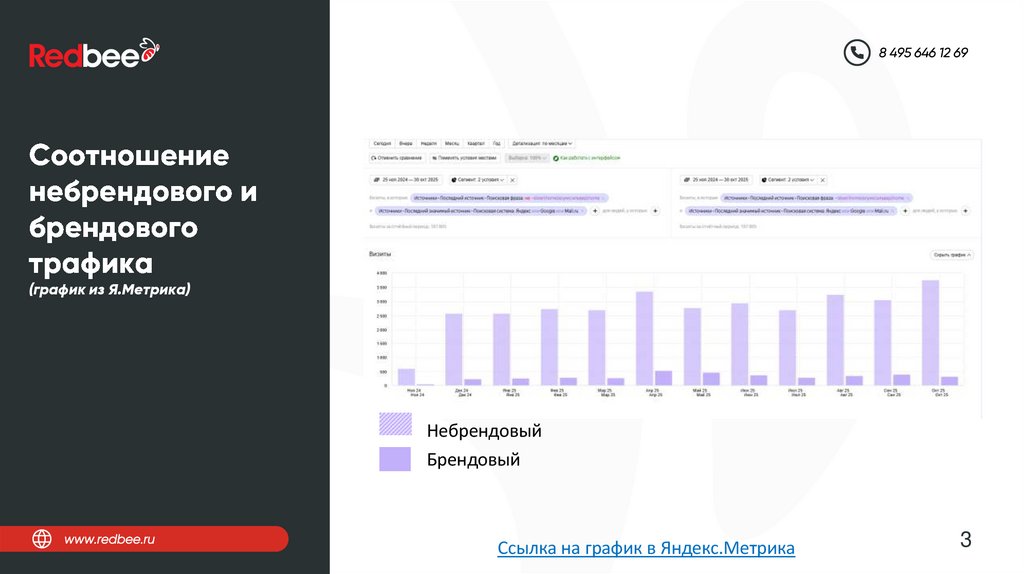1024x574 pixels.
Task: Collapse the chart via the 'Скрыть график' button
Action: tap(952, 255)
